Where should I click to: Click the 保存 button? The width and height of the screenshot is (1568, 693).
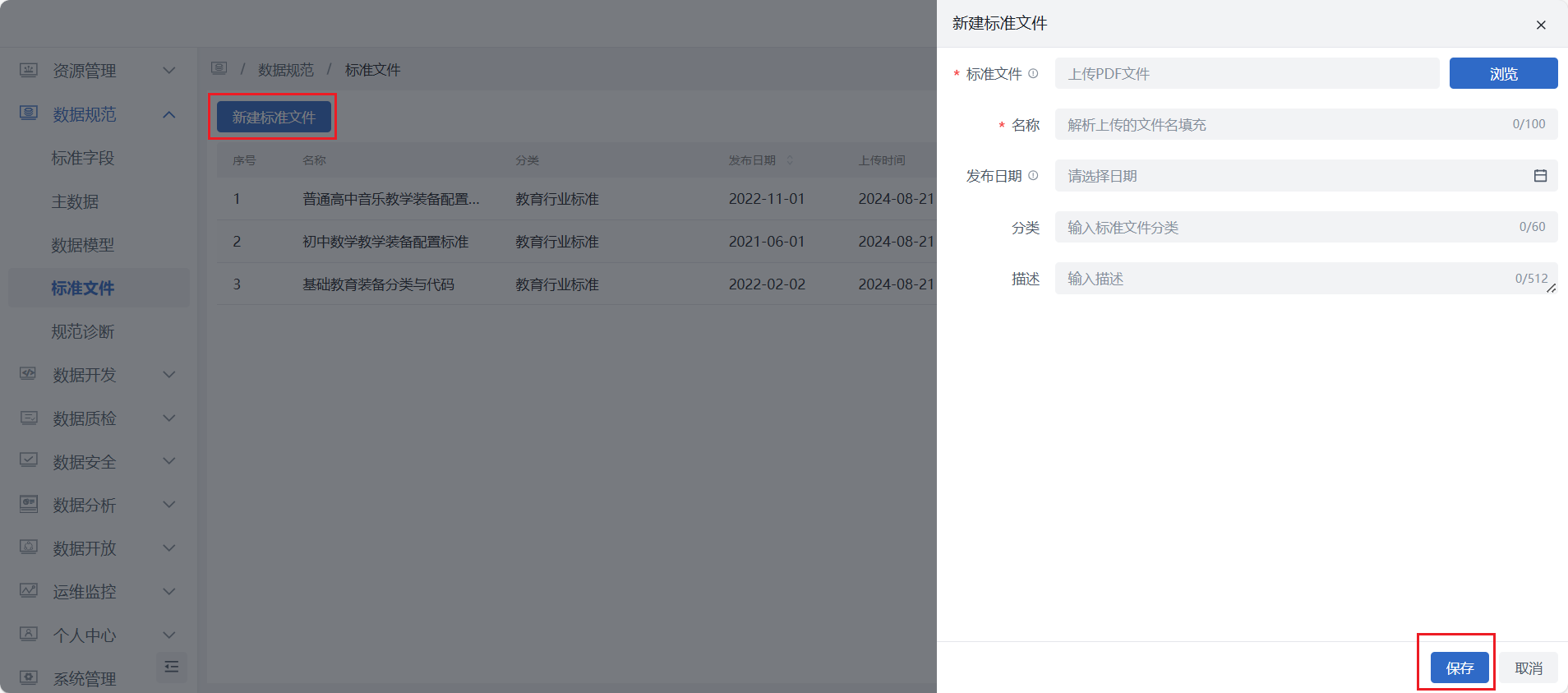pyautogui.click(x=1460, y=668)
